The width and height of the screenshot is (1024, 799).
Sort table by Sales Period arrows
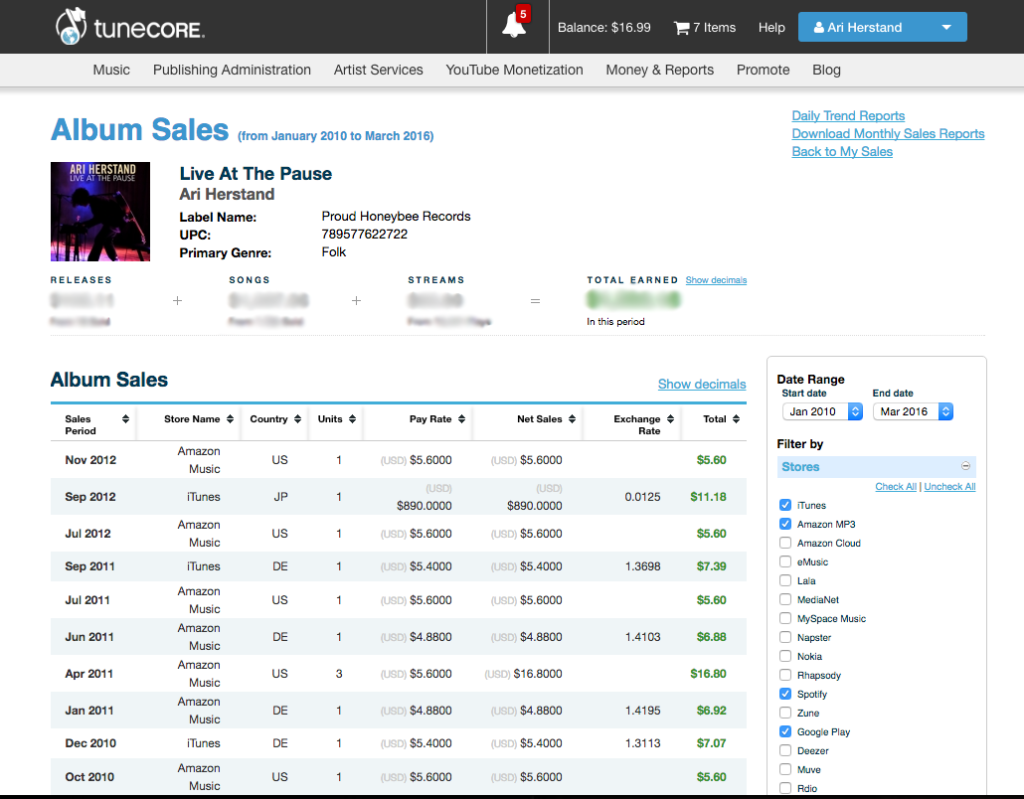coord(125,419)
